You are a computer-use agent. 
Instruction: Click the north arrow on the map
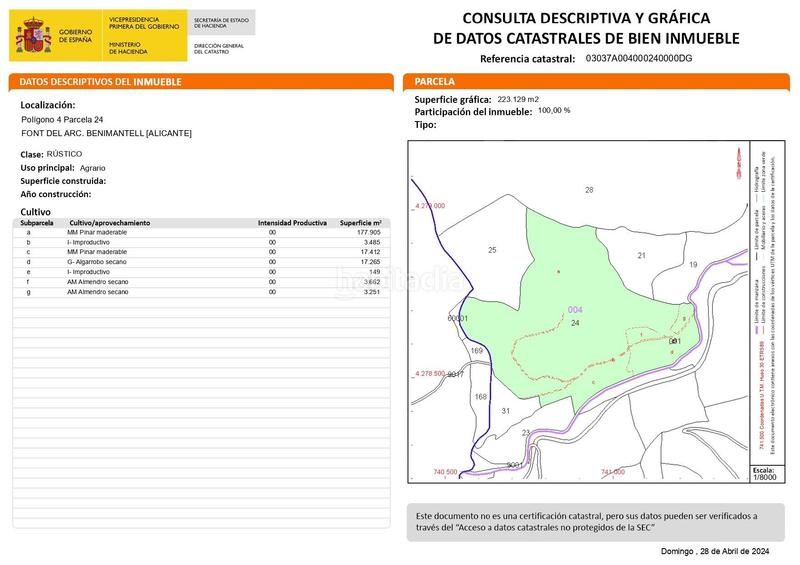741,165
